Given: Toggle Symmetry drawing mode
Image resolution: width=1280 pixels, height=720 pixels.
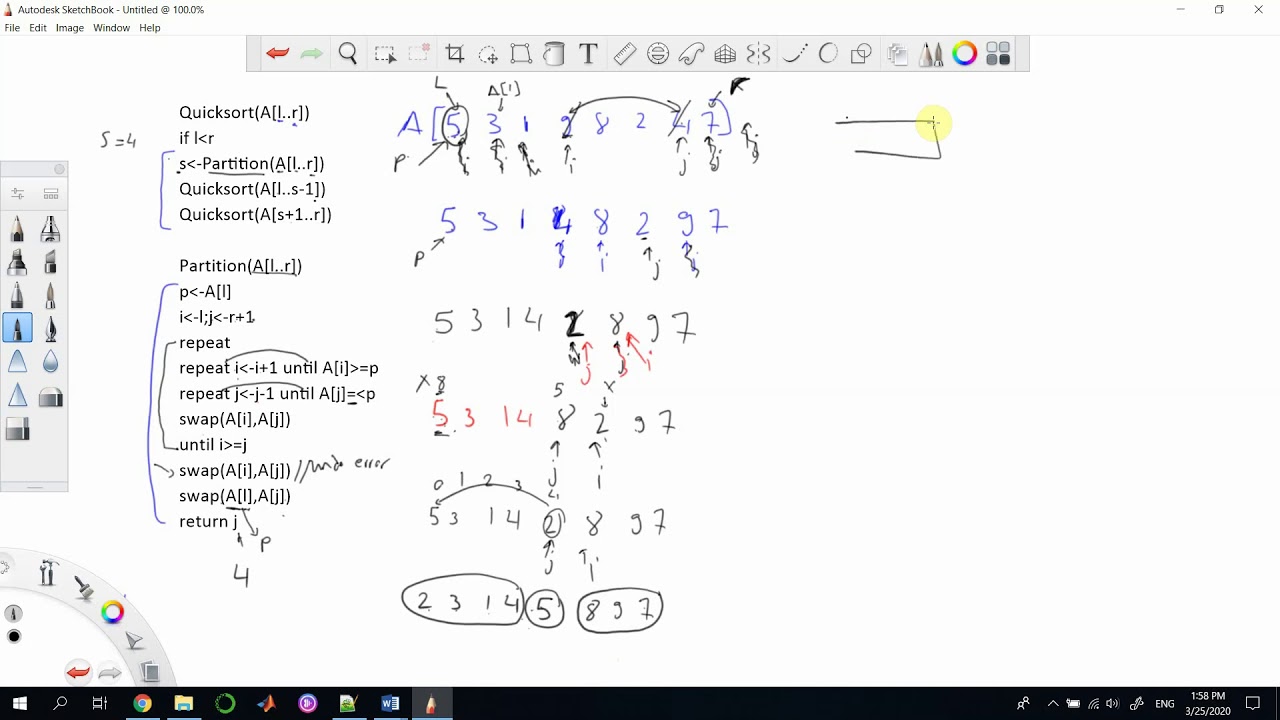Looking at the screenshot, I should (759, 54).
